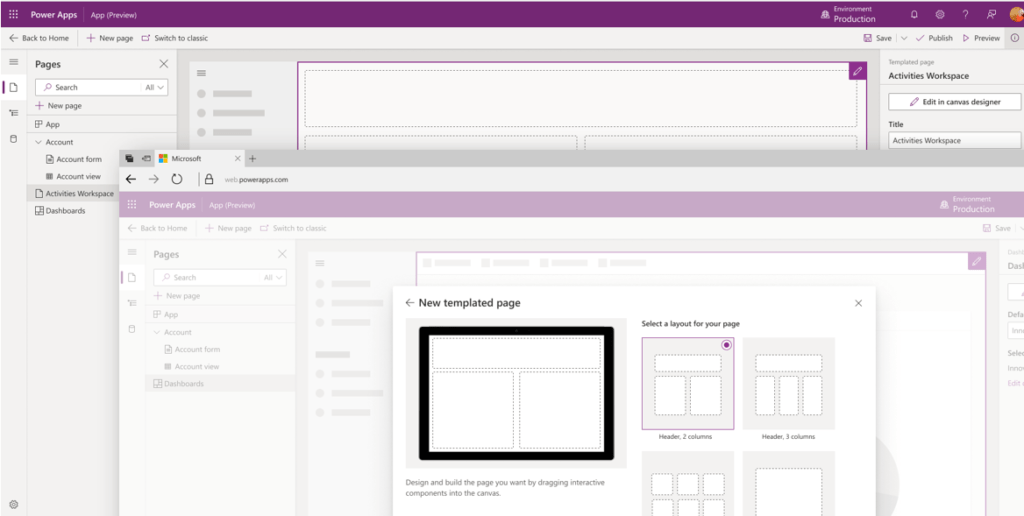The width and height of the screenshot is (1024, 516).
Task: Collapse the Account tree node
Action: [38, 142]
